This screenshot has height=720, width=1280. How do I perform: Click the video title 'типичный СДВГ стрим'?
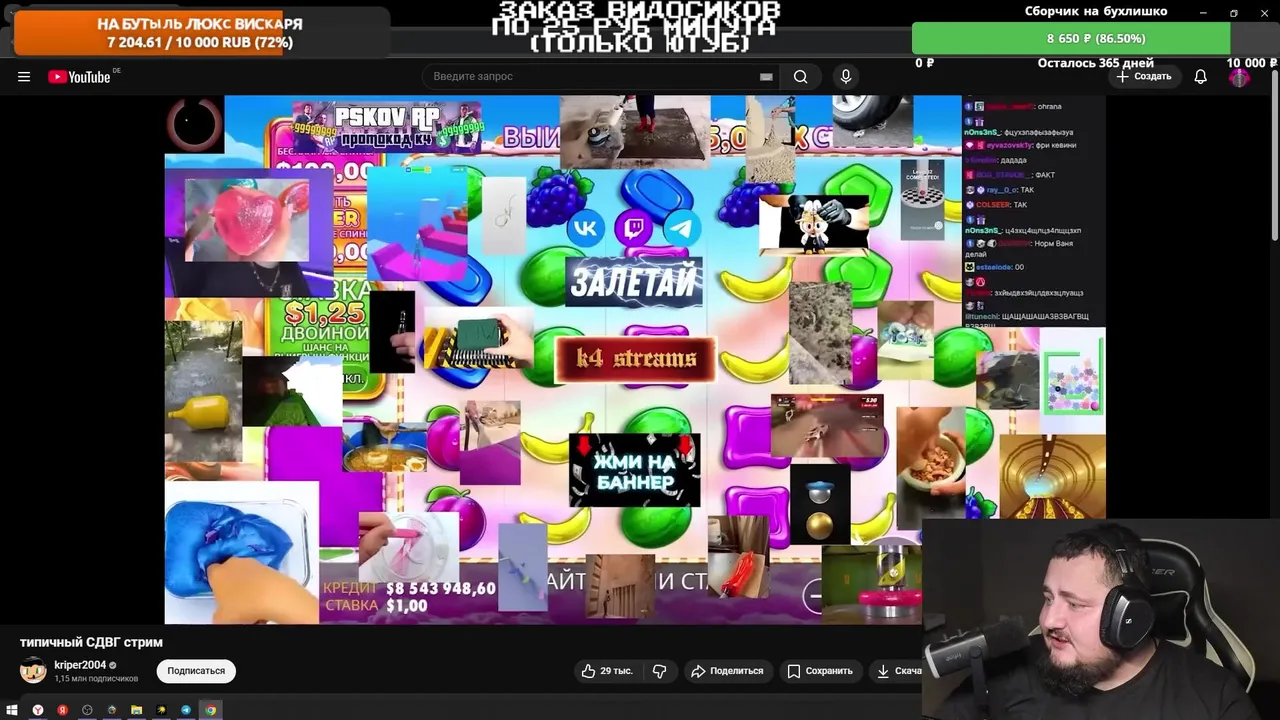tap(91, 642)
